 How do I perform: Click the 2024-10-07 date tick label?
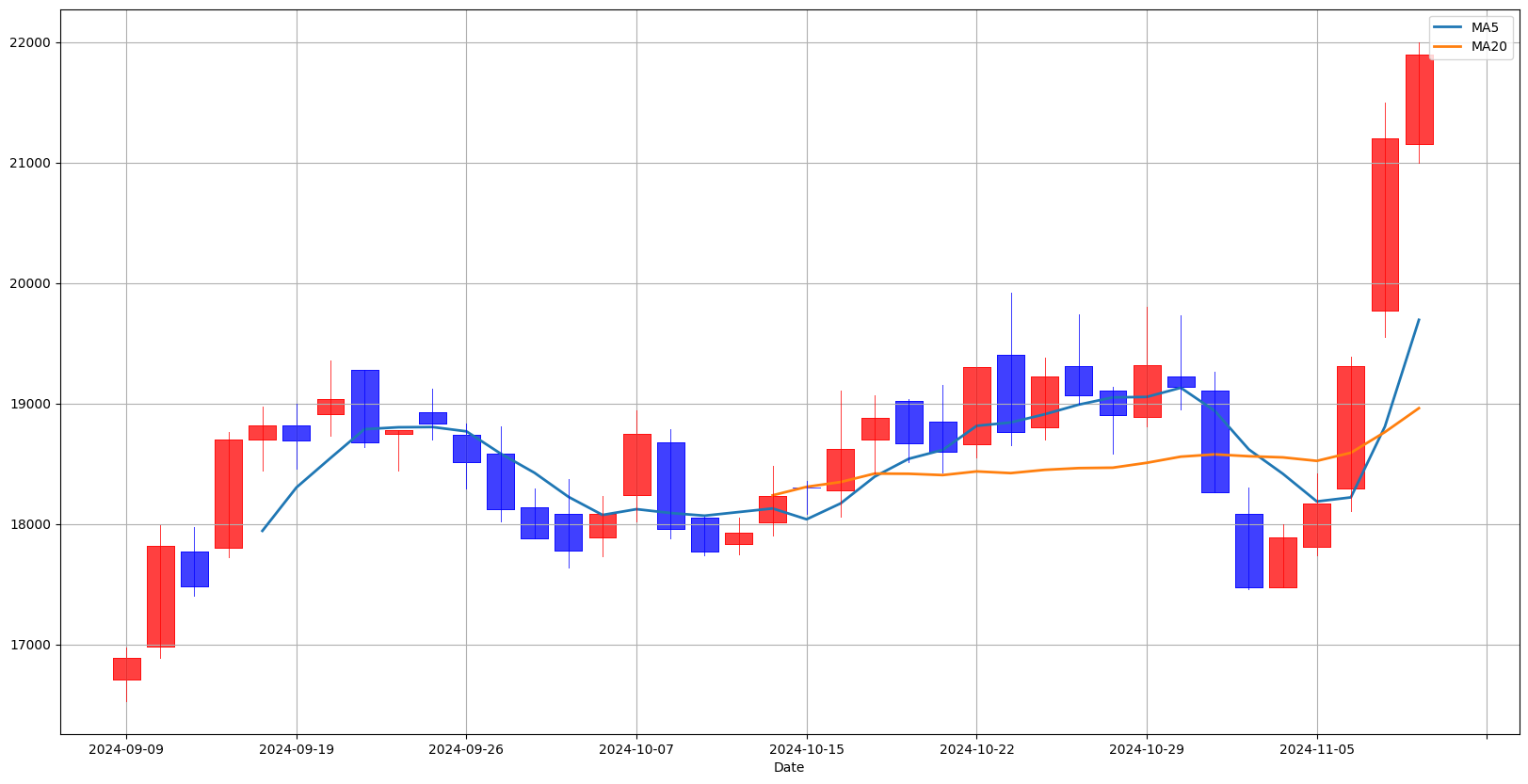(x=636, y=749)
